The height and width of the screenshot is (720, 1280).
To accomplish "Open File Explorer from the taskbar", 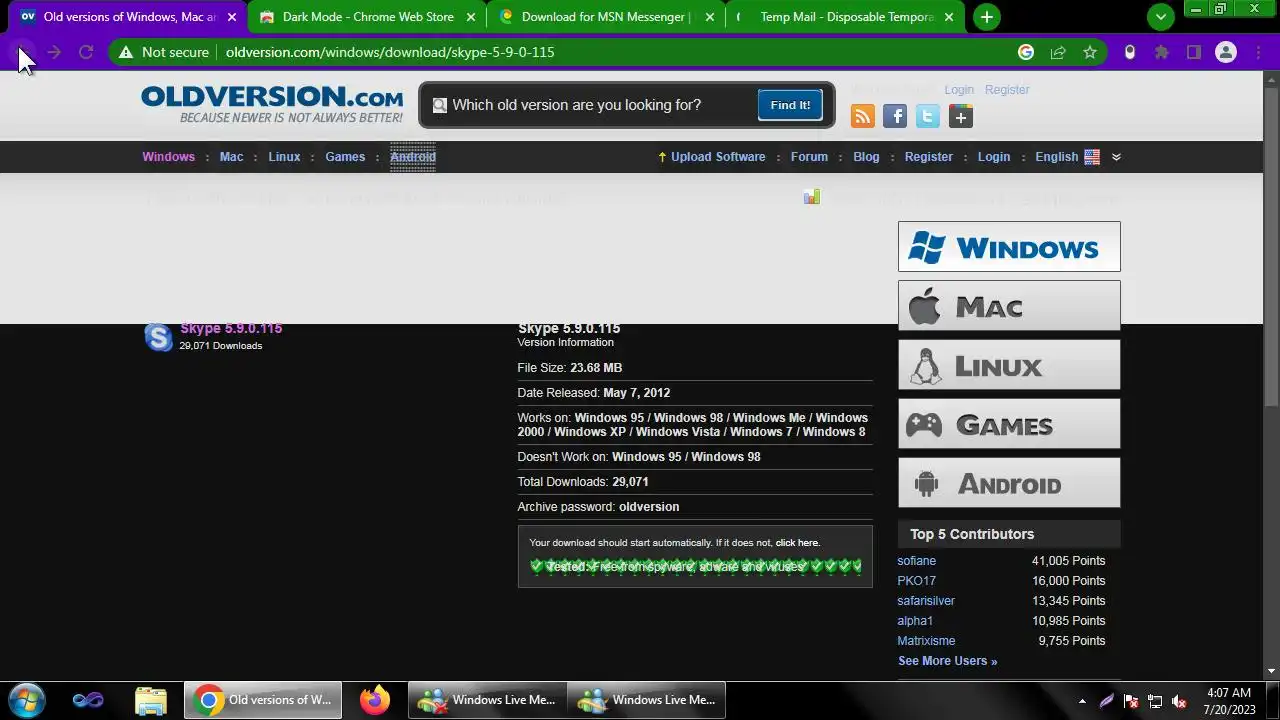I will 150,700.
